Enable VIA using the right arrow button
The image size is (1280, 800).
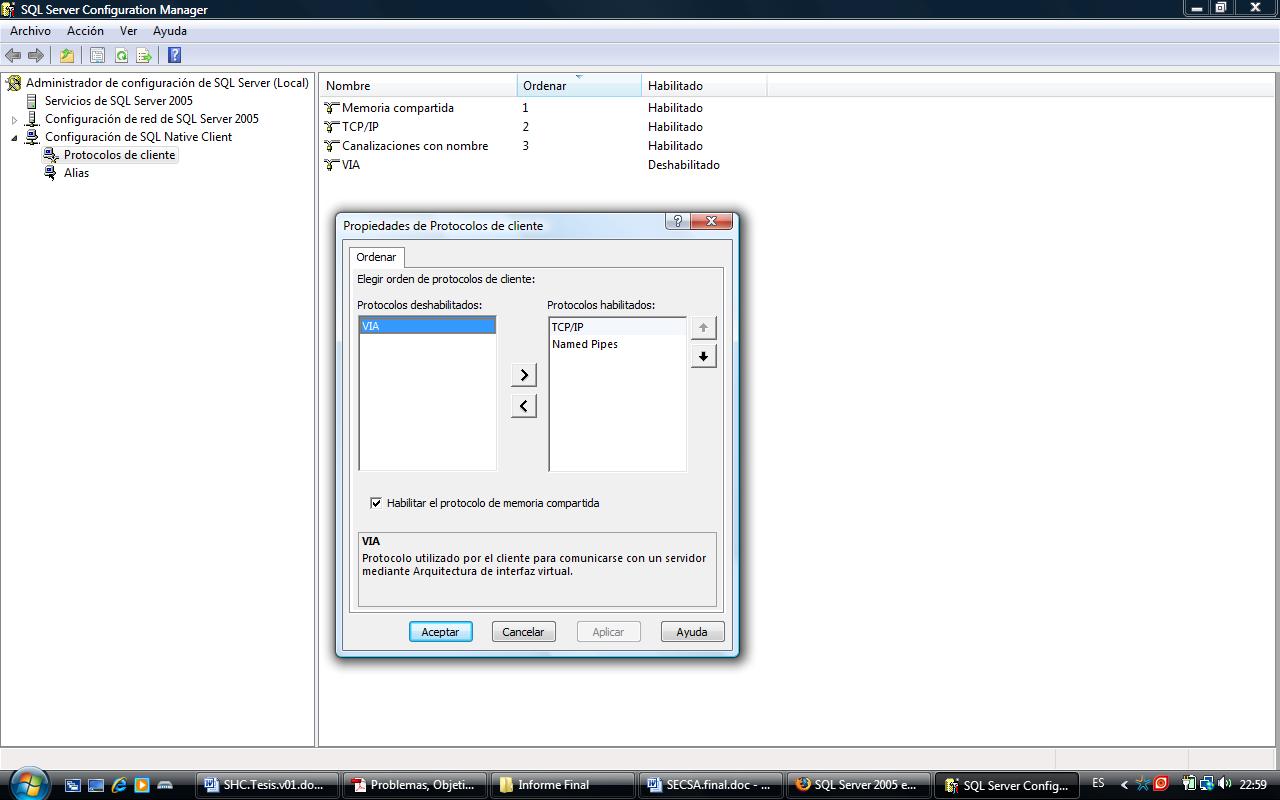523,375
